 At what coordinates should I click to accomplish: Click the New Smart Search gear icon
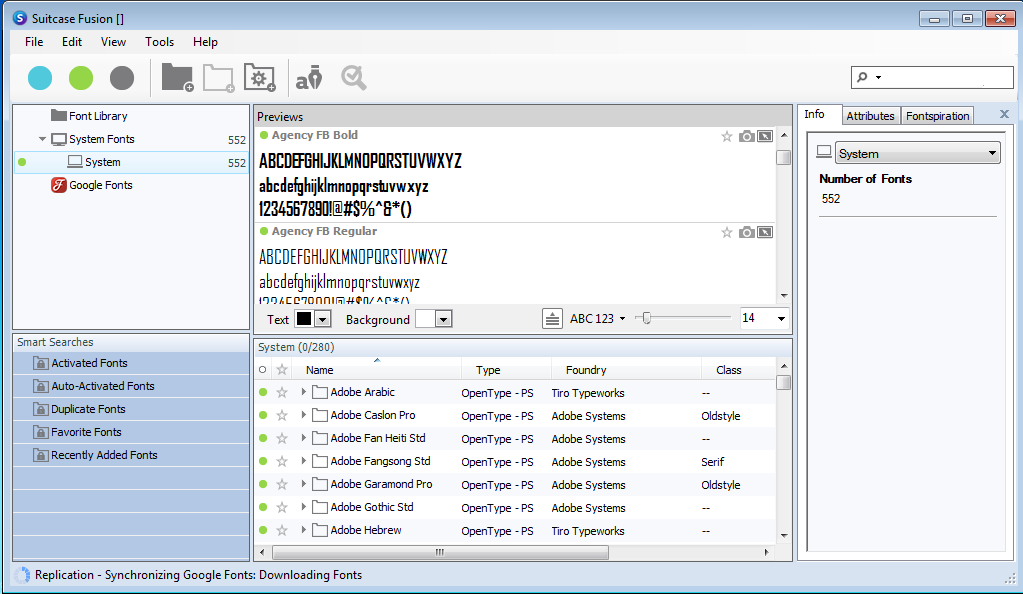(x=260, y=78)
